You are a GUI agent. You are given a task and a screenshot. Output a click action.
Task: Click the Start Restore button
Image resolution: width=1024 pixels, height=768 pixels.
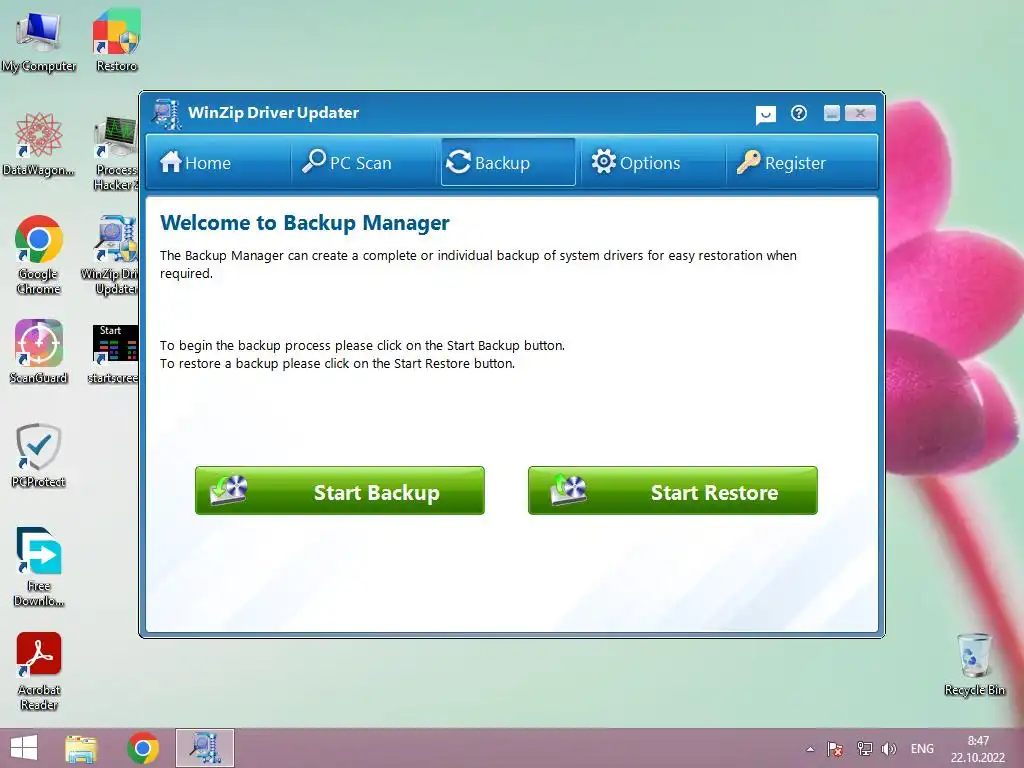click(x=673, y=490)
